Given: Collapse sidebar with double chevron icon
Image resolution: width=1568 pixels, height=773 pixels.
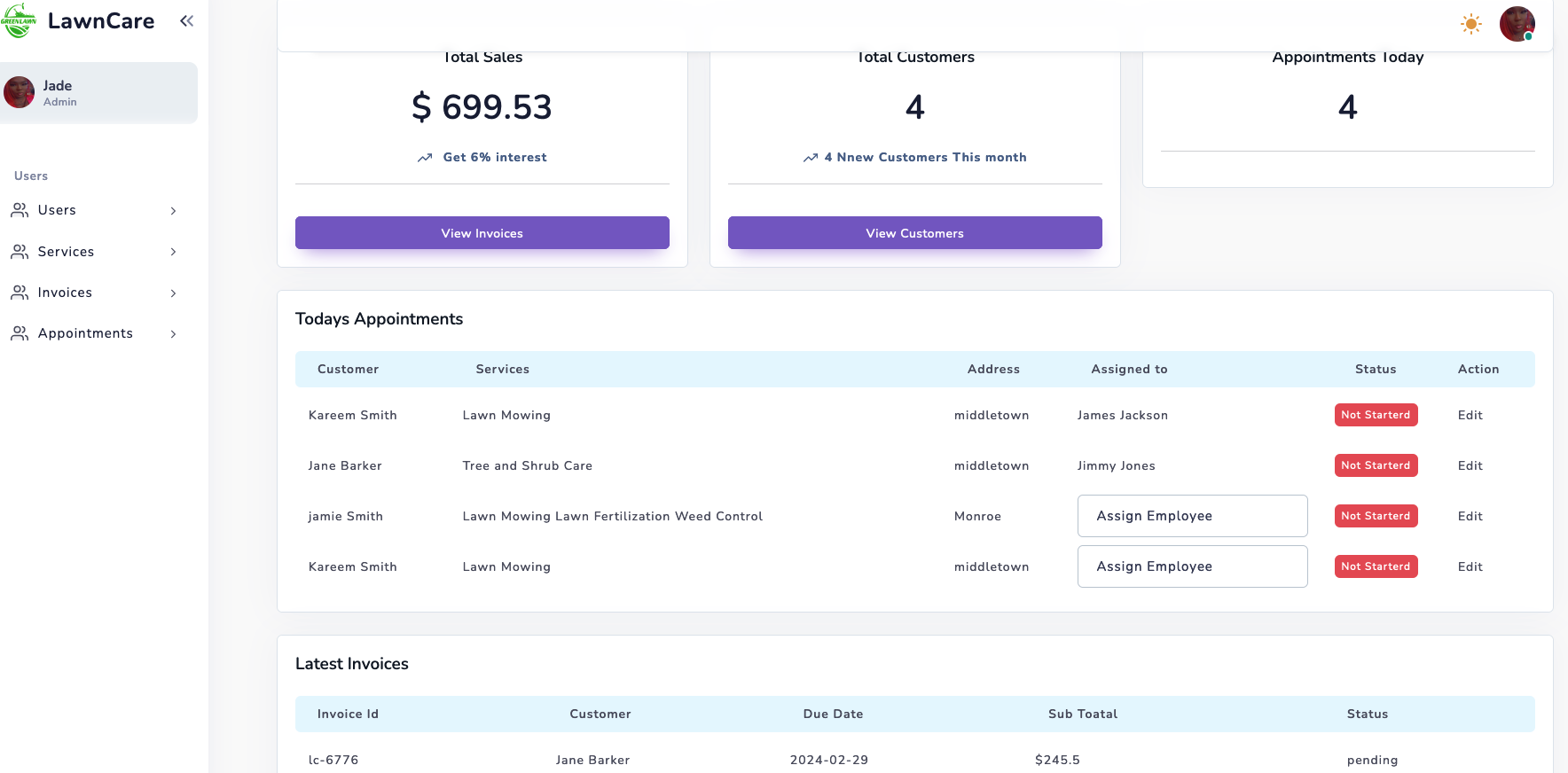Looking at the screenshot, I should (186, 21).
